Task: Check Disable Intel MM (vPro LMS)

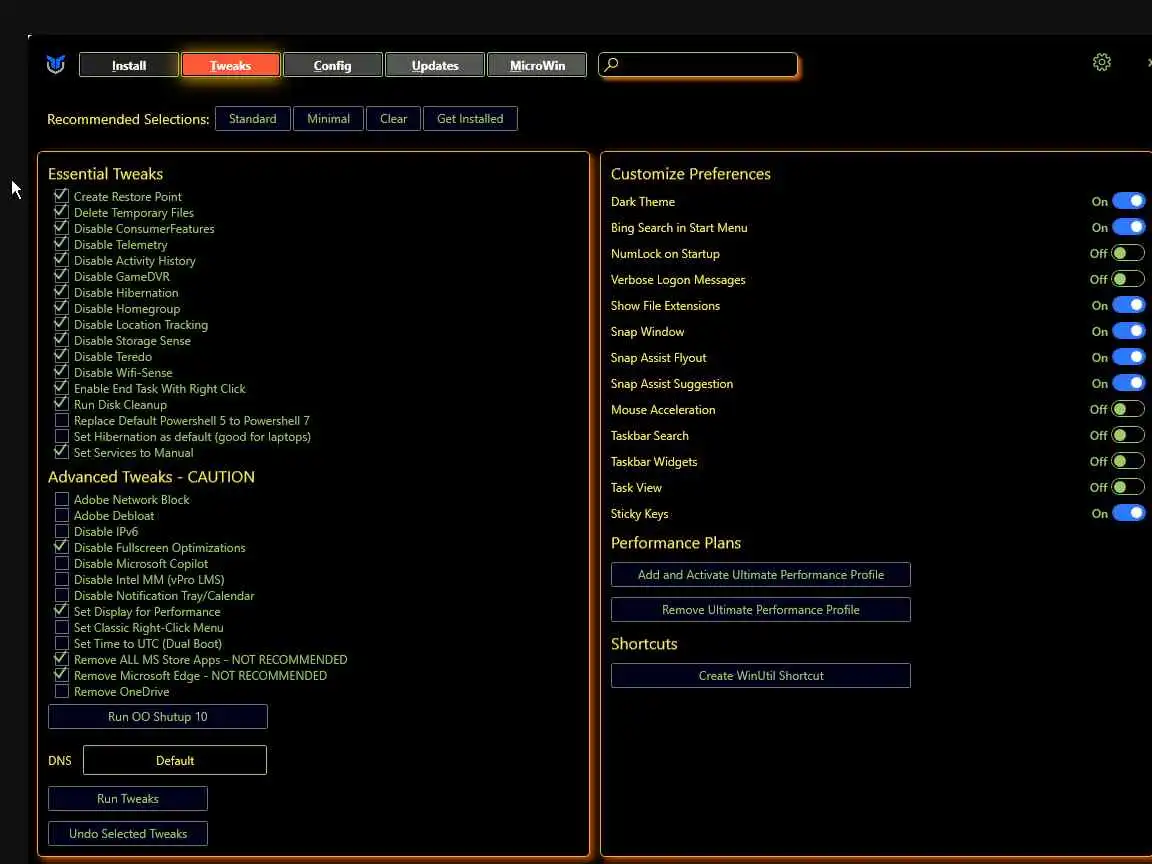Action: pyautogui.click(x=62, y=580)
